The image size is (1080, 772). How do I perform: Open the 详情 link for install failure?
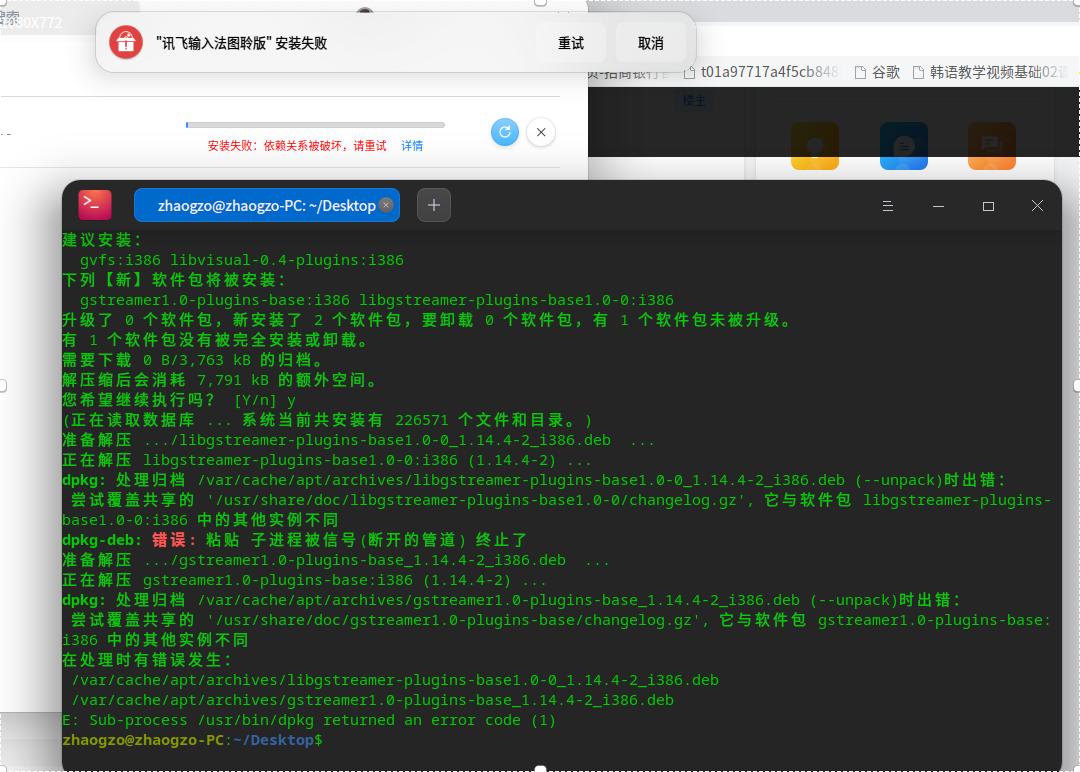coord(412,145)
